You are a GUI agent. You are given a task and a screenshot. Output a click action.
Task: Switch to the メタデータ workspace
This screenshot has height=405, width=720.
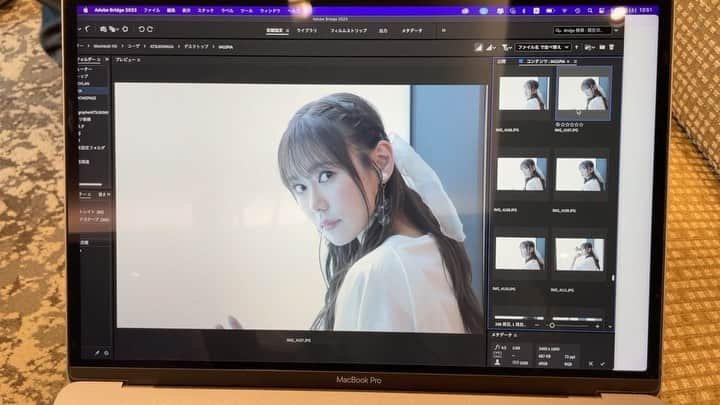pyautogui.click(x=412, y=30)
